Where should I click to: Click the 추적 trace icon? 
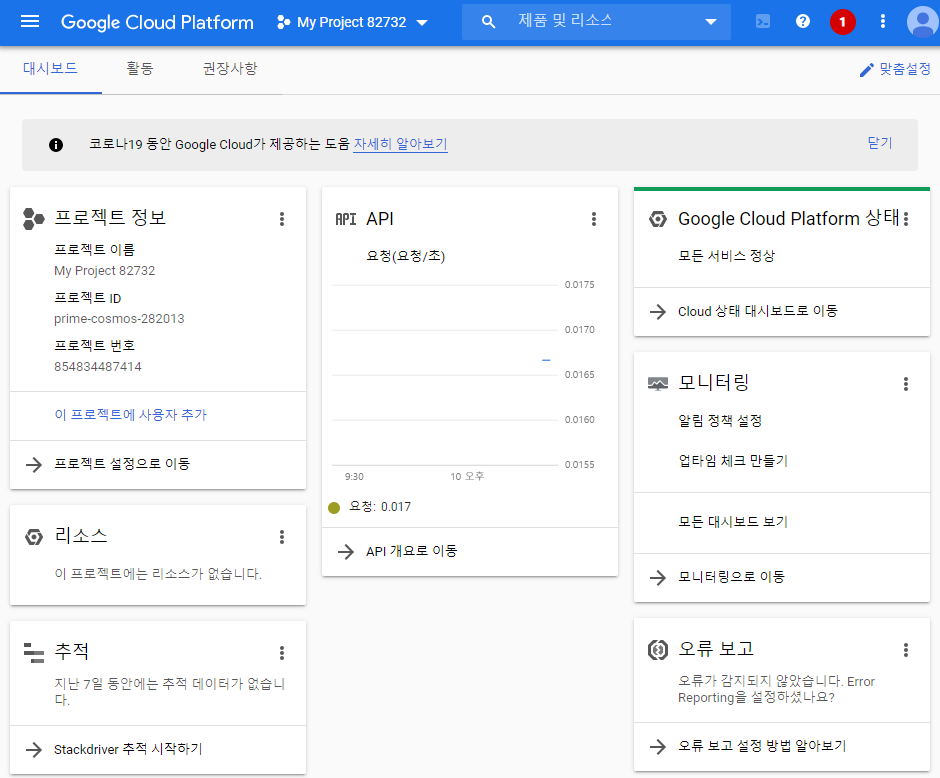tap(34, 652)
